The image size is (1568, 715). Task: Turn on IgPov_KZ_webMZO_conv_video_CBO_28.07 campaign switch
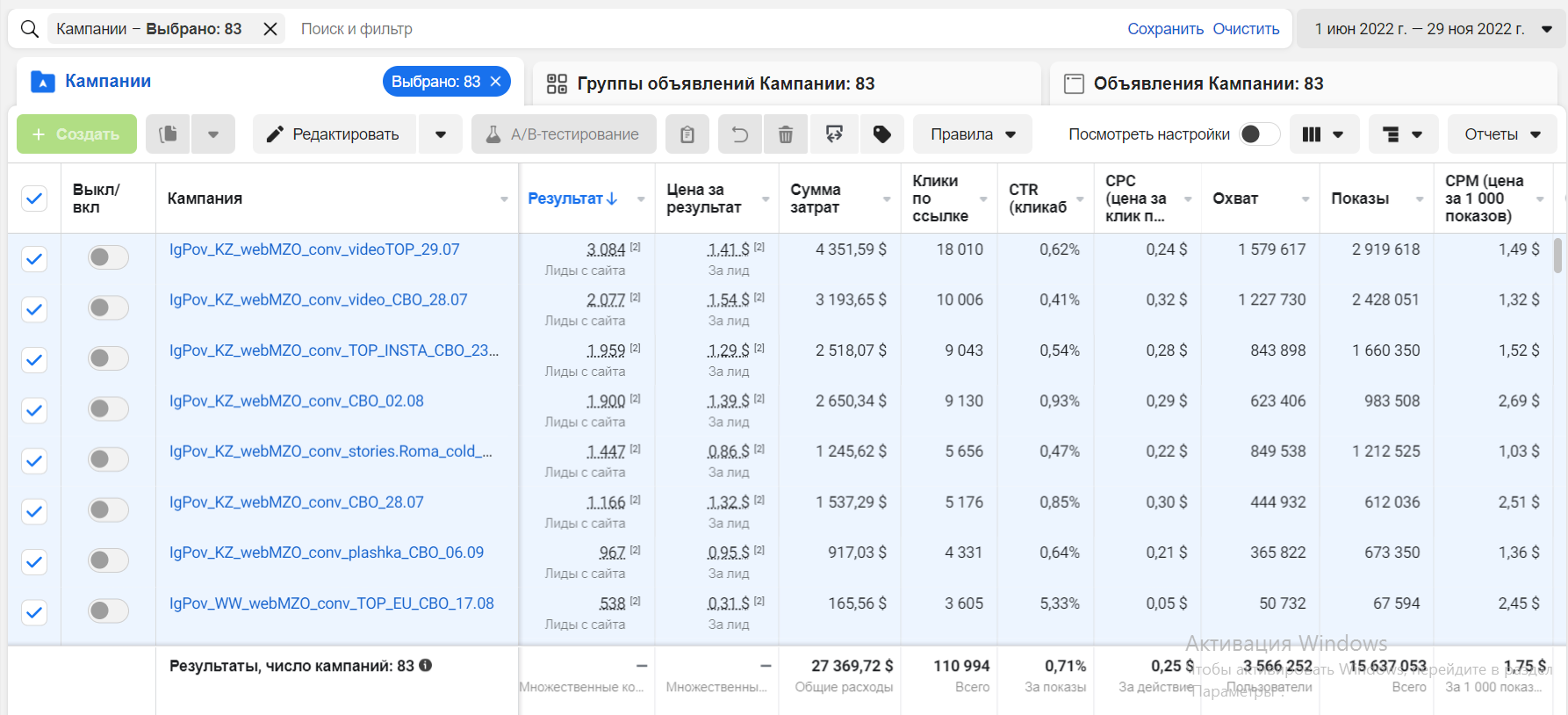coord(108,308)
